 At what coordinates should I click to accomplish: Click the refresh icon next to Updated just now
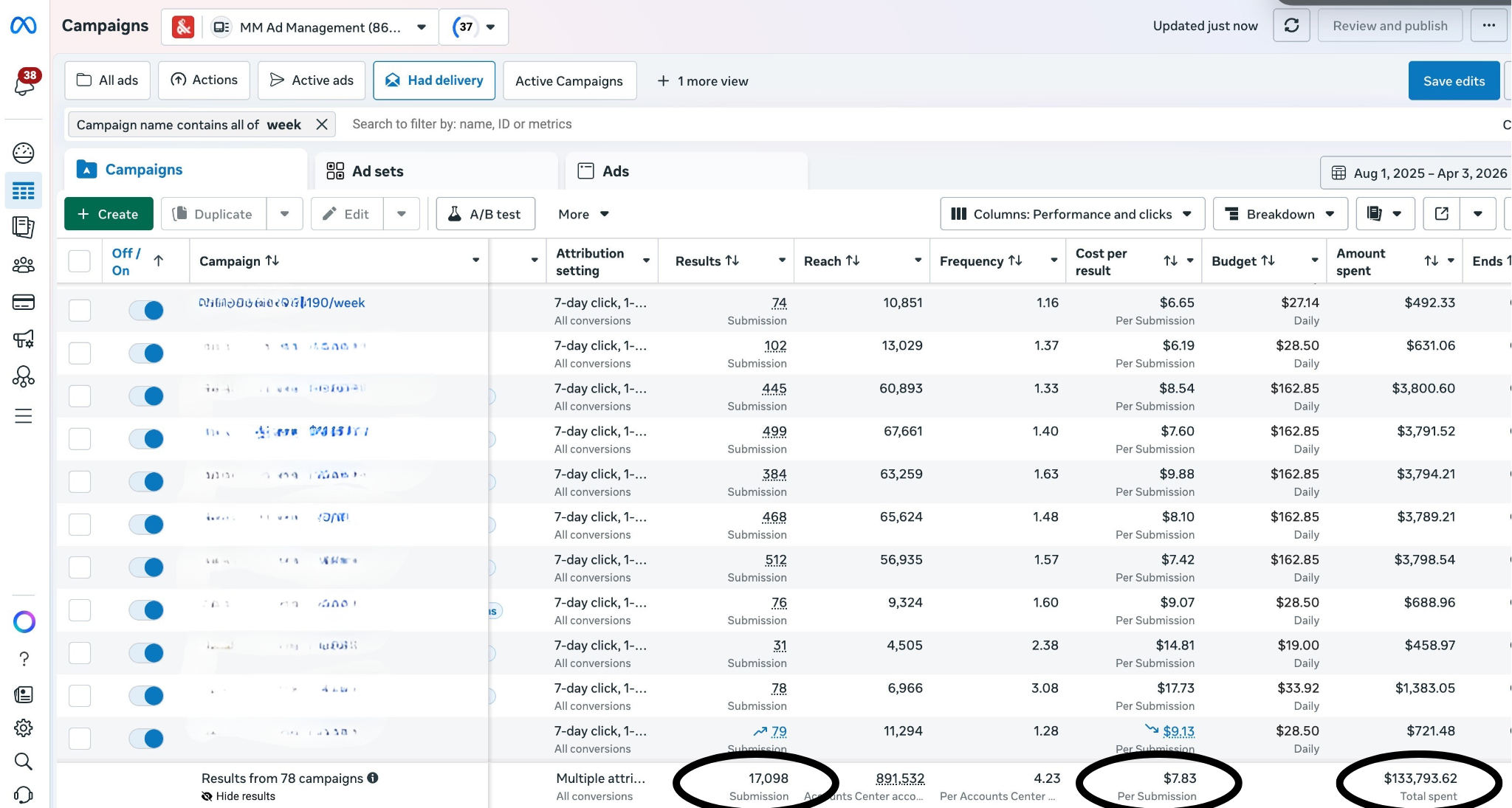click(1291, 25)
